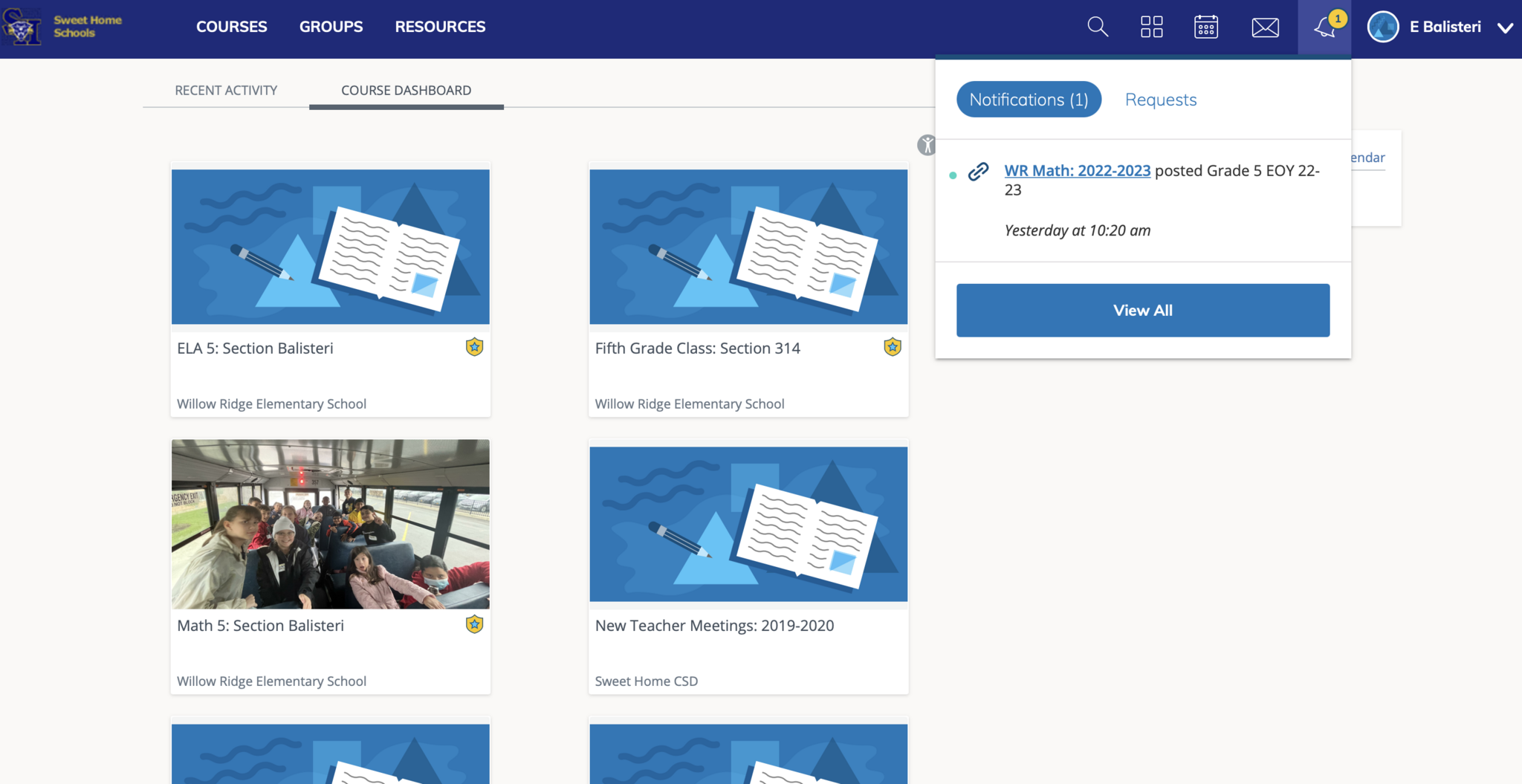Switch to the Recent Activity tab

(226, 90)
